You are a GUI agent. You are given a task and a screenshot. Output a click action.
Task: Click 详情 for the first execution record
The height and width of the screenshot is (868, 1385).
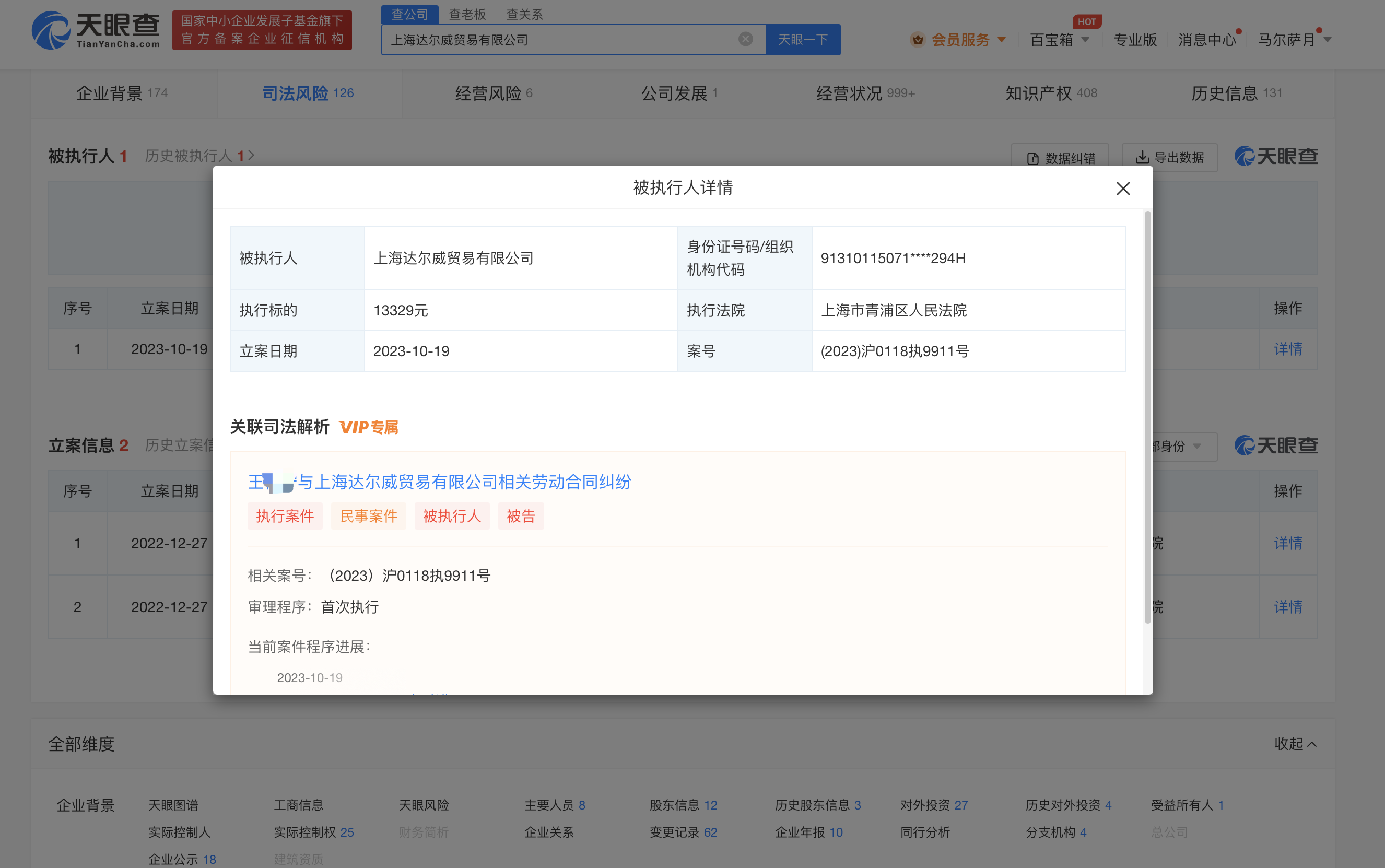(1288, 348)
